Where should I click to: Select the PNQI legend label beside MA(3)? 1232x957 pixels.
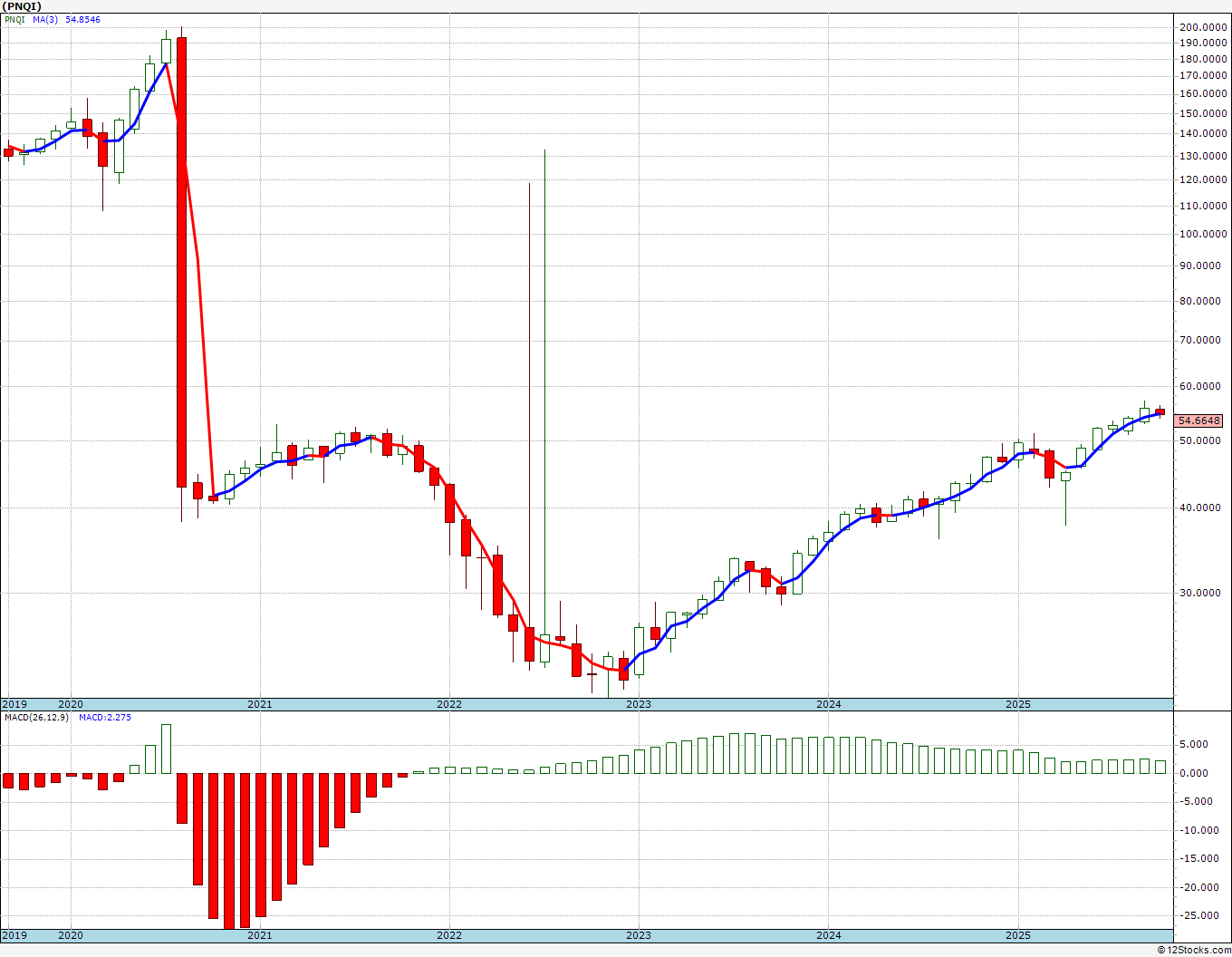14,19
